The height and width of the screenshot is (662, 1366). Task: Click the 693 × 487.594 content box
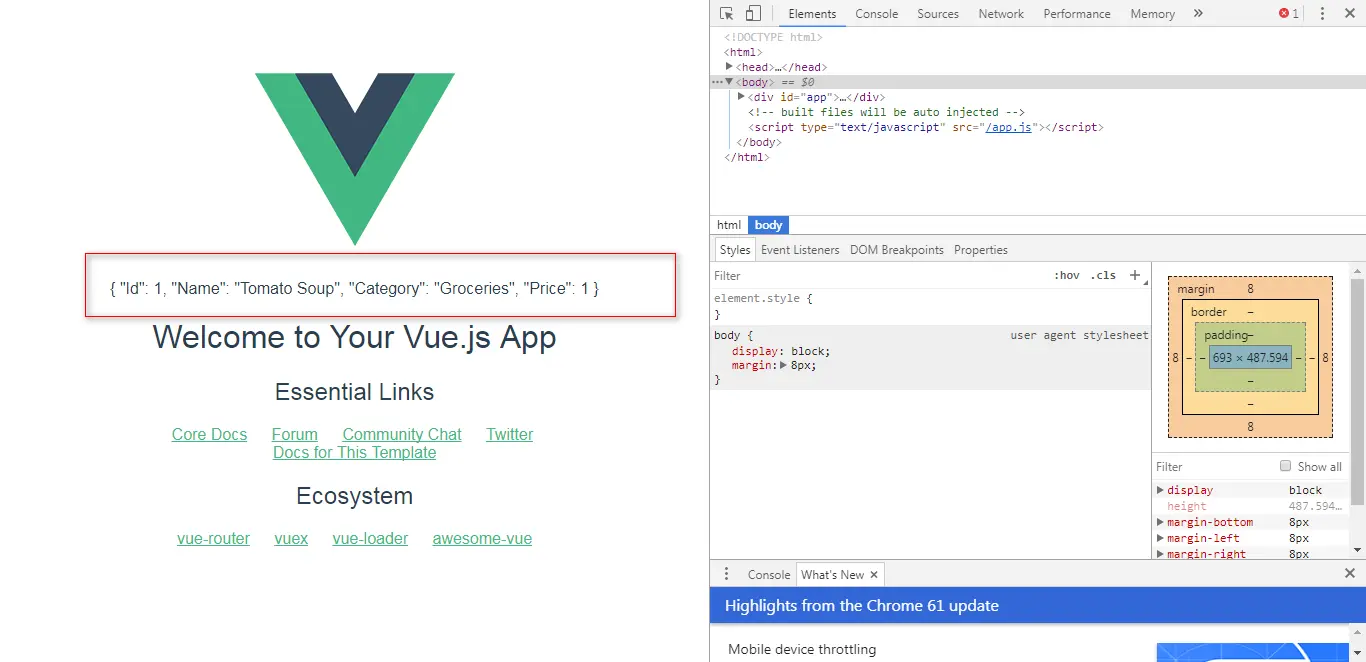1250,357
